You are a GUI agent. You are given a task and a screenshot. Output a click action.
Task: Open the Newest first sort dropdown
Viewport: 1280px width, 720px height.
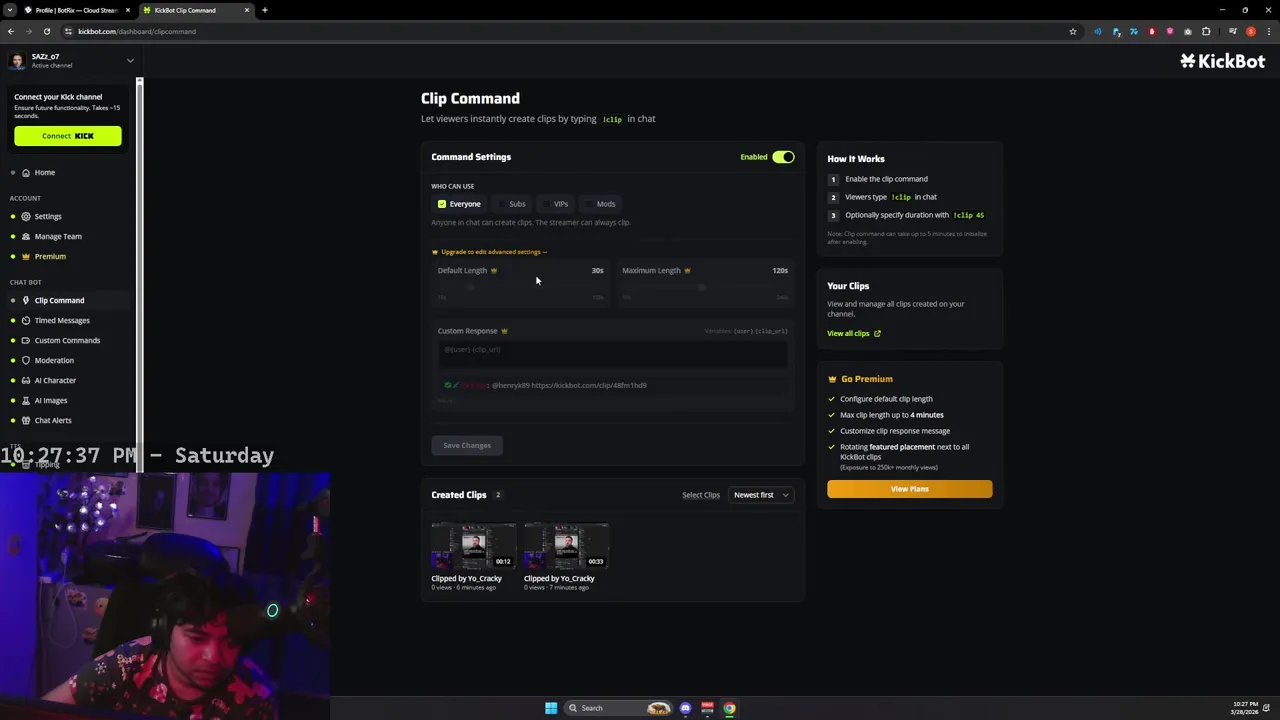tap(762, 495)
